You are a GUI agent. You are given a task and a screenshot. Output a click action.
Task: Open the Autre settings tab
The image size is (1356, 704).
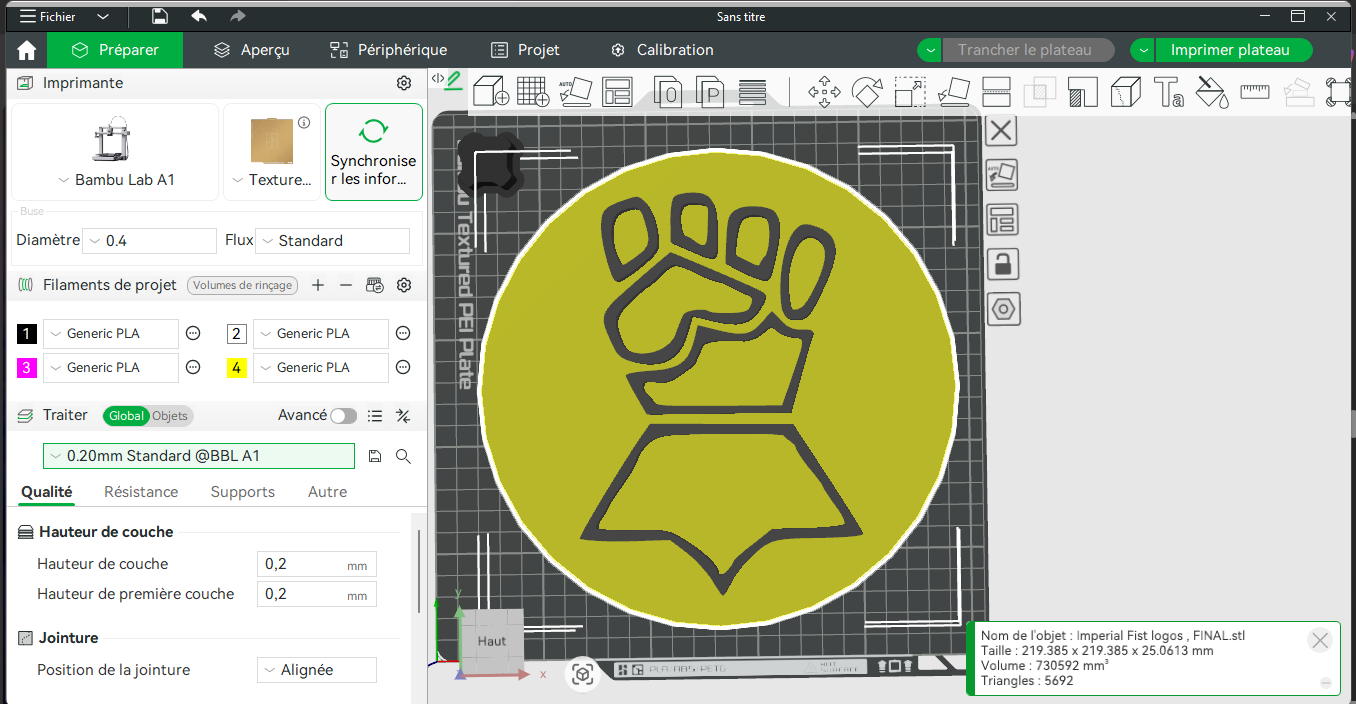tap(328, 492)
